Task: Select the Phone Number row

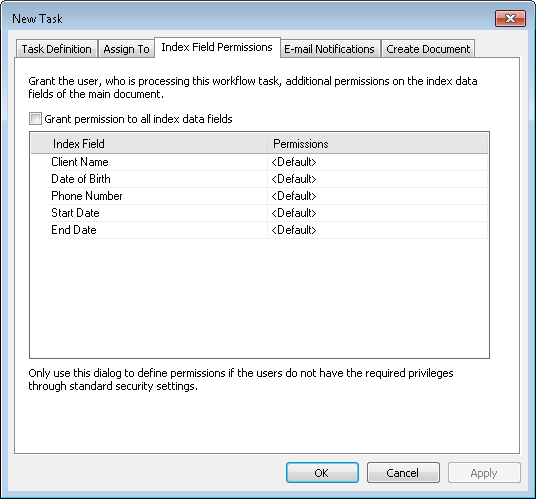Action: click(267, 196)
